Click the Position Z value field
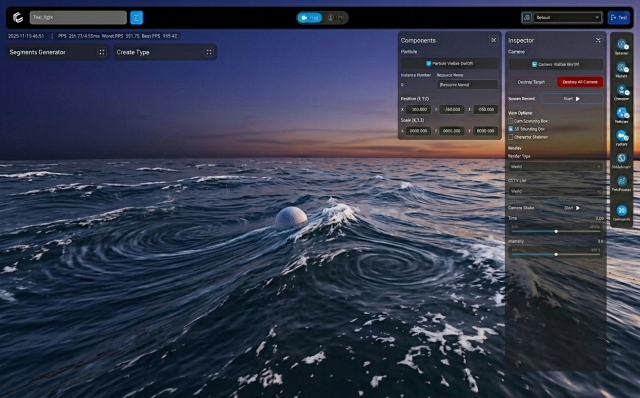This screenshot has height=398, width=640. 485,109
